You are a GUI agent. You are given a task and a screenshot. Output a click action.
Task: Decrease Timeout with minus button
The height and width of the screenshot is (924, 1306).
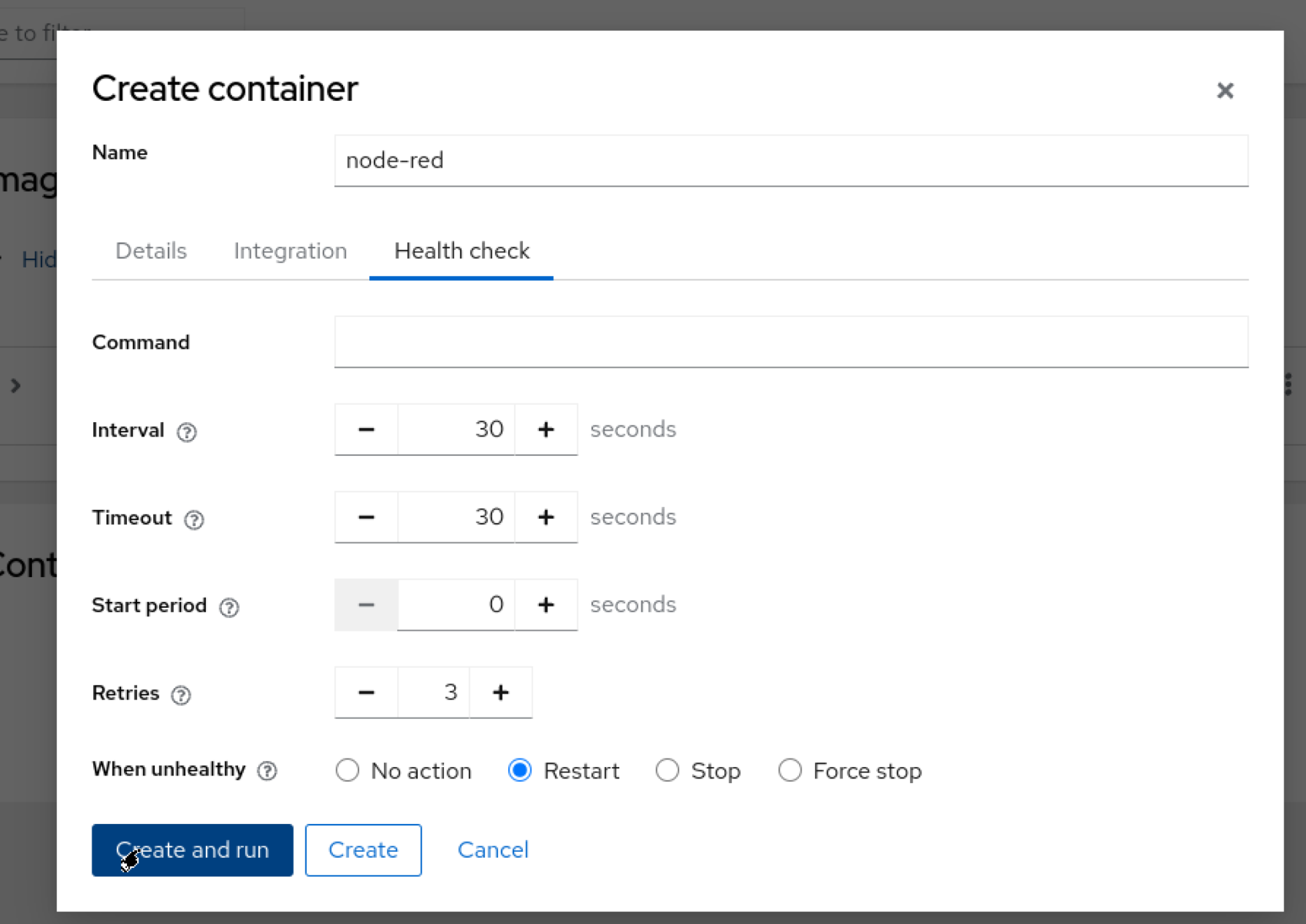(x=366, y=517)
